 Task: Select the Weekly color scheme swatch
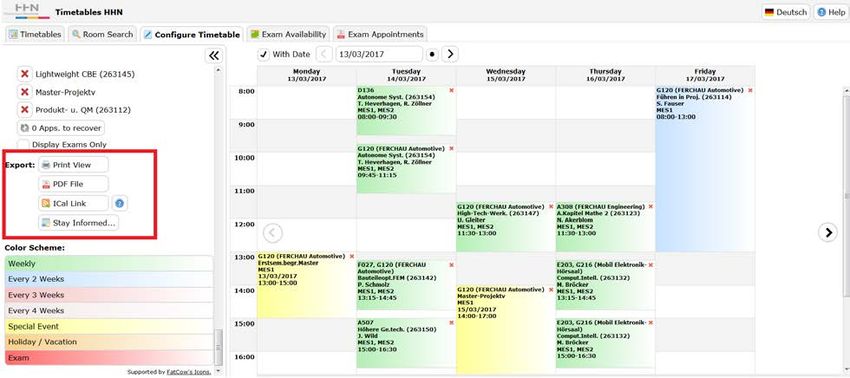tap(108, 264)
